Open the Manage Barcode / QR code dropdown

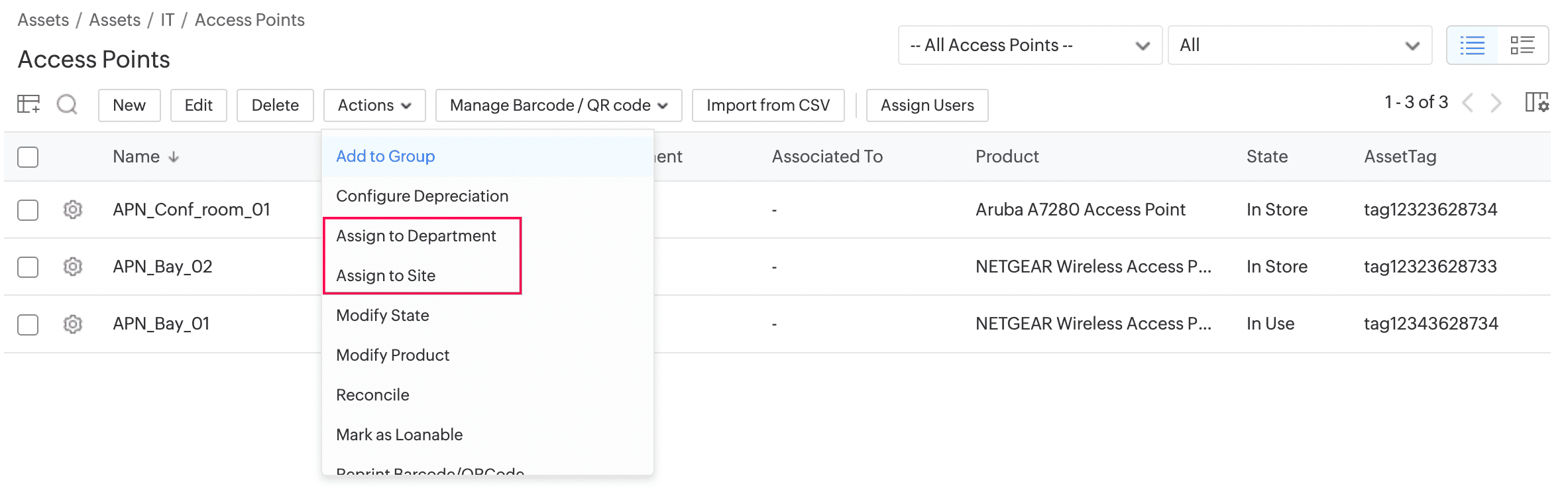tap(558, 105)
